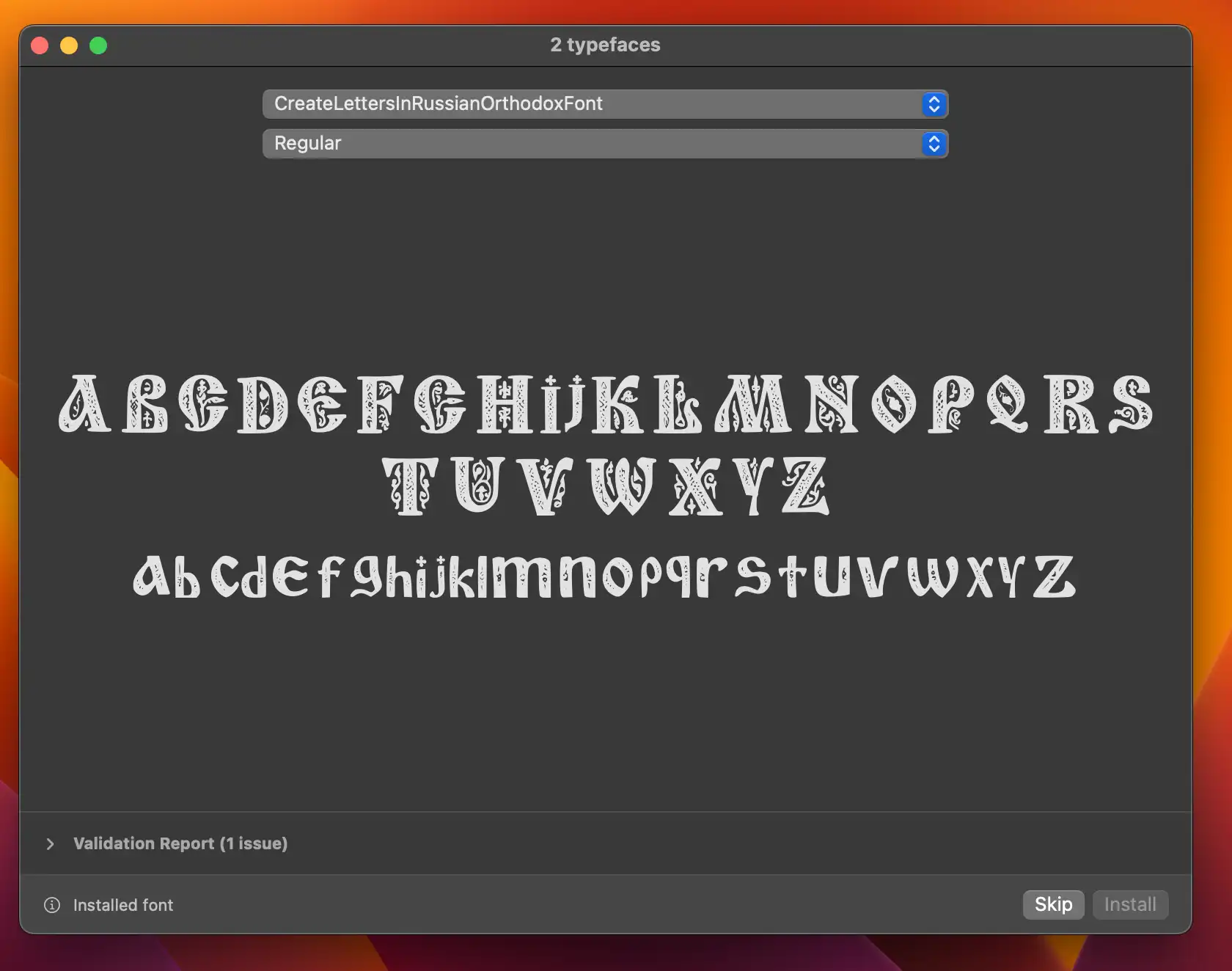
Task: Click the ornate uppercase S ending the first row
Action: [x=1131, y=404]
